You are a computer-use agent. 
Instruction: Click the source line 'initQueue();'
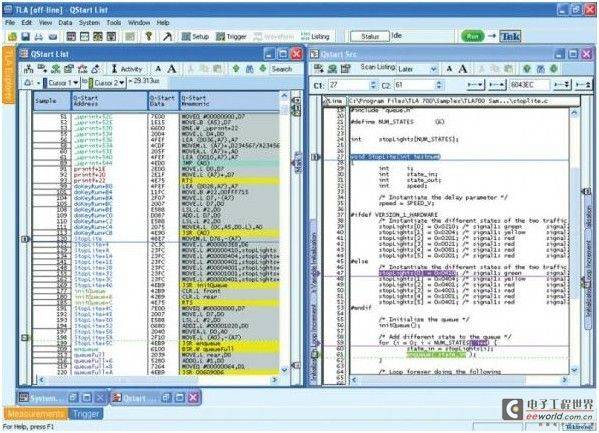400,325
